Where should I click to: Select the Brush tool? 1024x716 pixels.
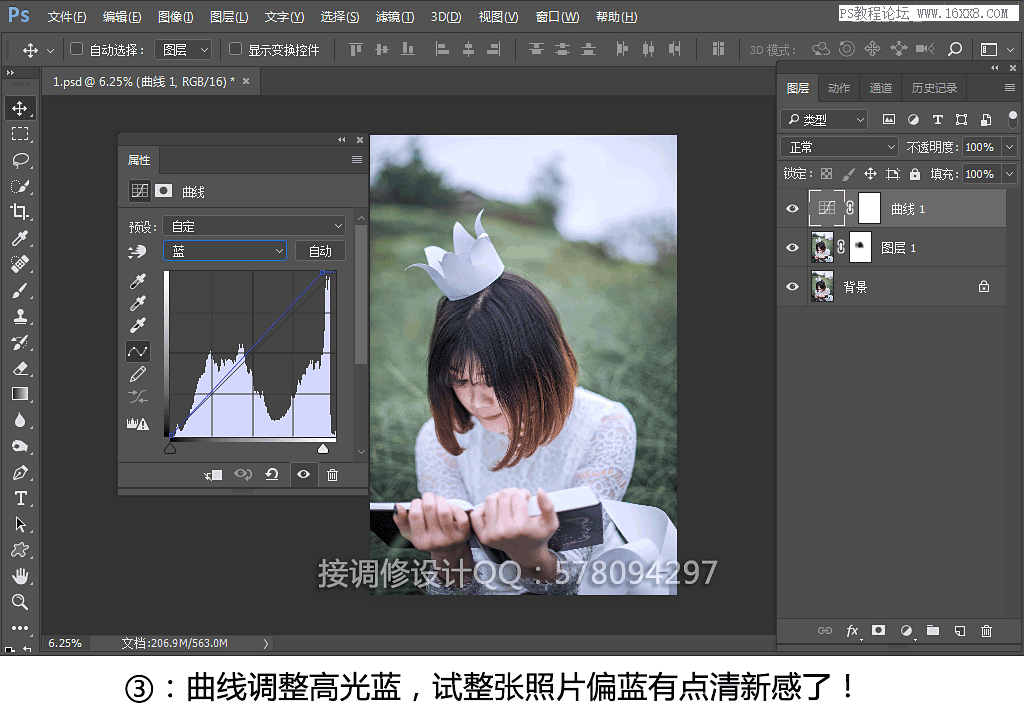[x=20, y=290]
